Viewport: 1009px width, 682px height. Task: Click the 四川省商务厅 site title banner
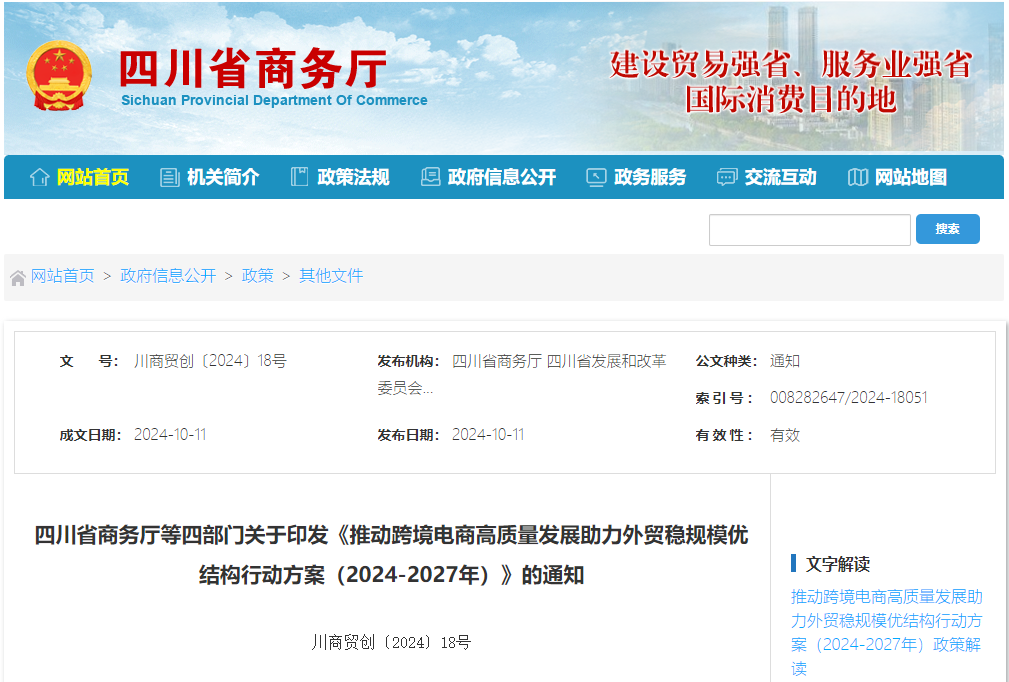pos(252,68)
